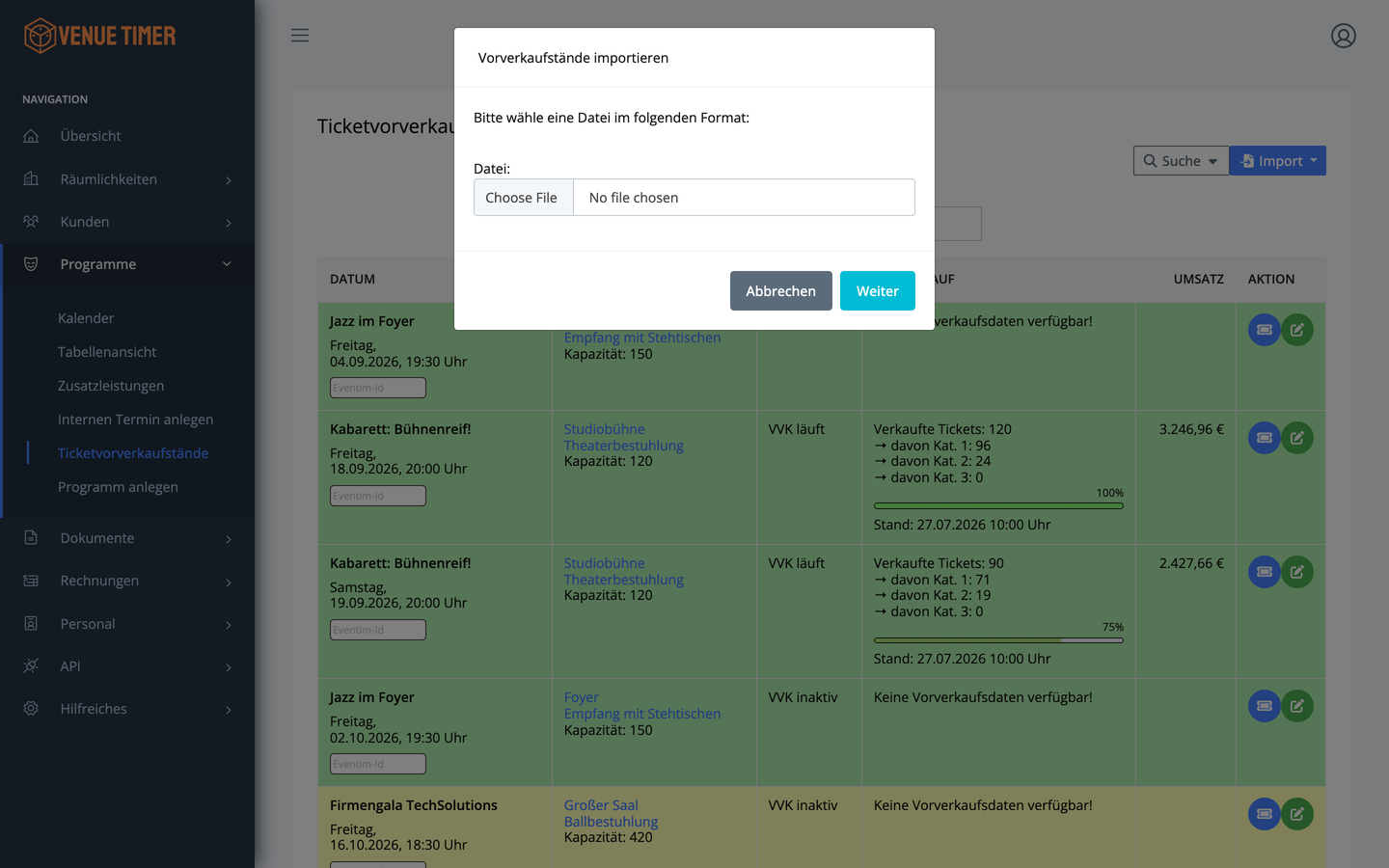Screen dimensions: 1389x868
Task: Open Empfang mit Stehtischen link for 02.10.2026
Action: coord(642,714)
